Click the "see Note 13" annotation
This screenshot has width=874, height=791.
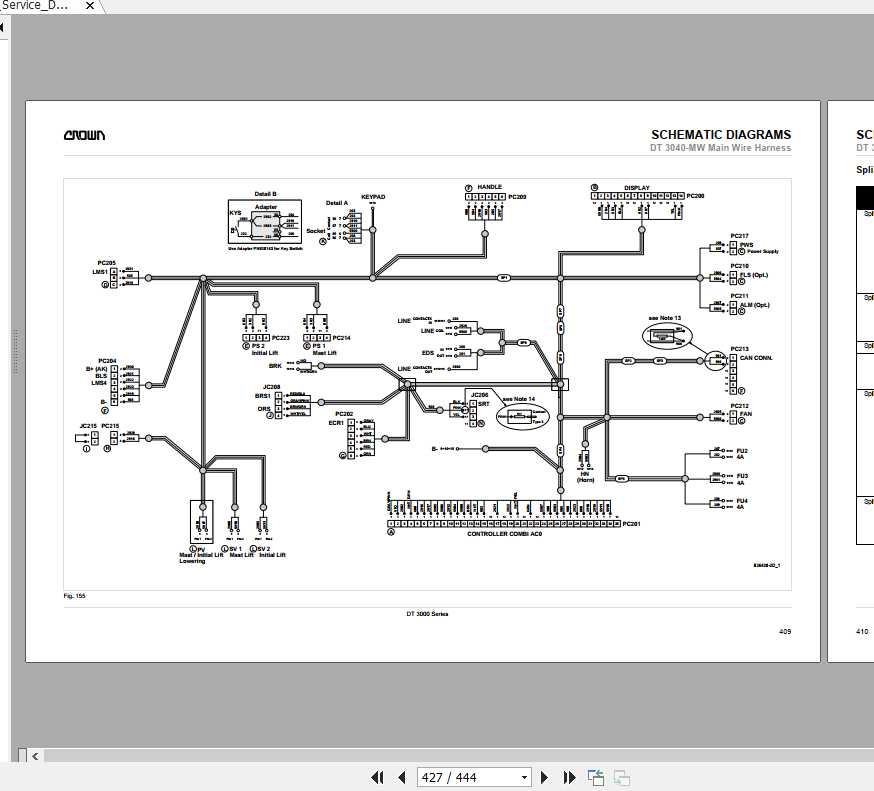(x=664, y=318)
